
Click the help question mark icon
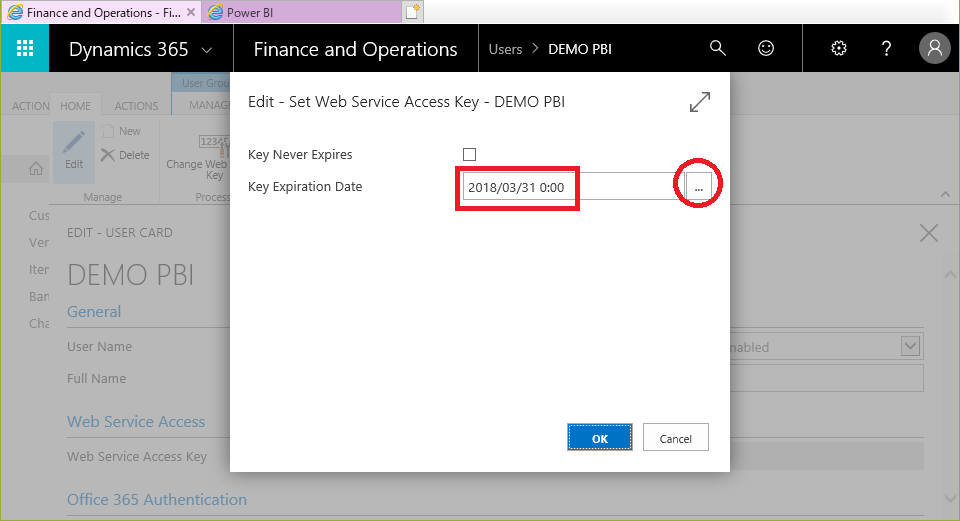click(887, 48)
